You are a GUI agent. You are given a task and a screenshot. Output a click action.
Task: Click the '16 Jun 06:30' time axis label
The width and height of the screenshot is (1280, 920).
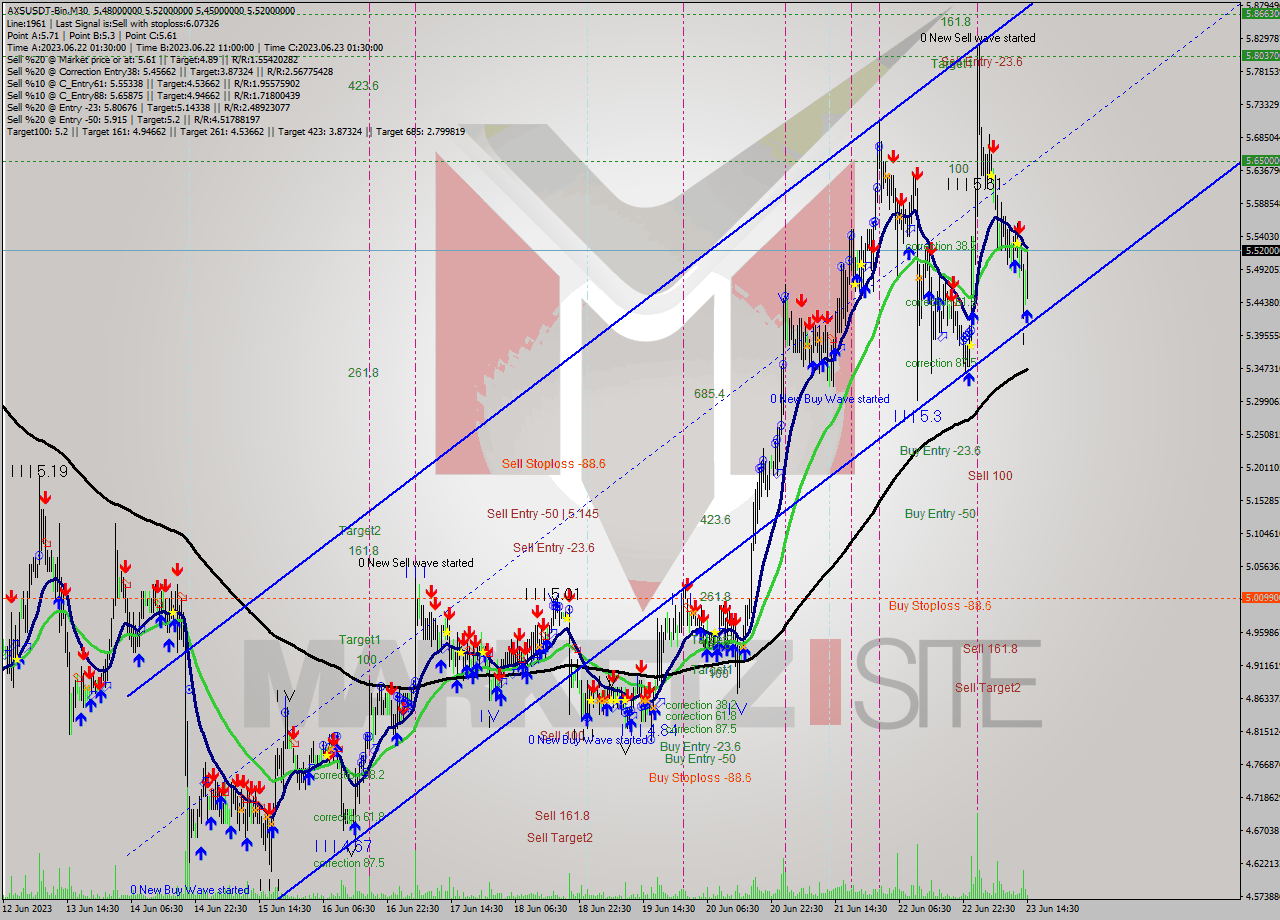tap(348, 909)
